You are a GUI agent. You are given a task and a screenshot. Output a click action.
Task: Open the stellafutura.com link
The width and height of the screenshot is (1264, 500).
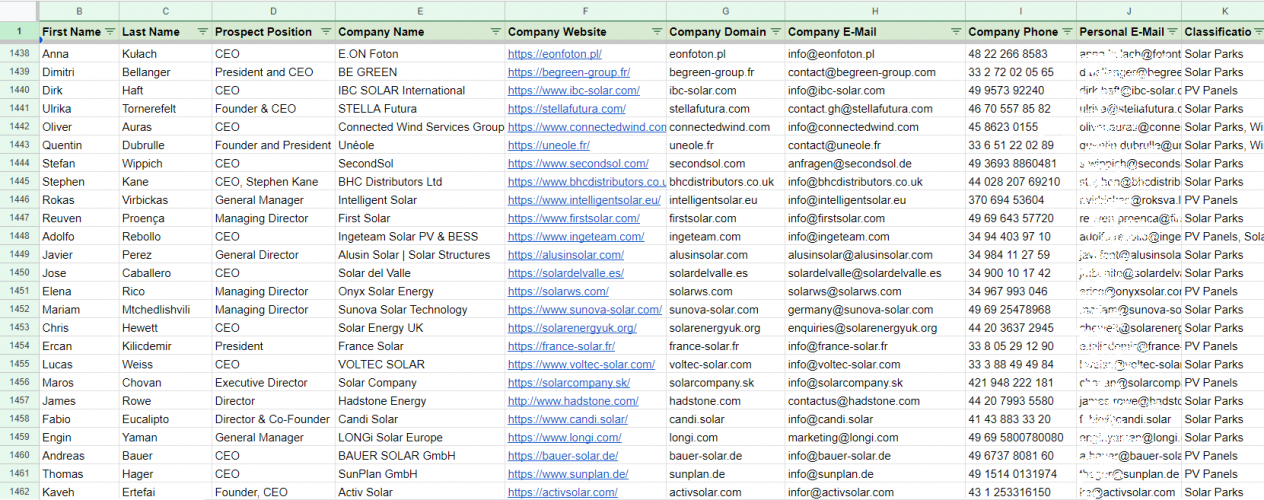click(x=566, y=109)
